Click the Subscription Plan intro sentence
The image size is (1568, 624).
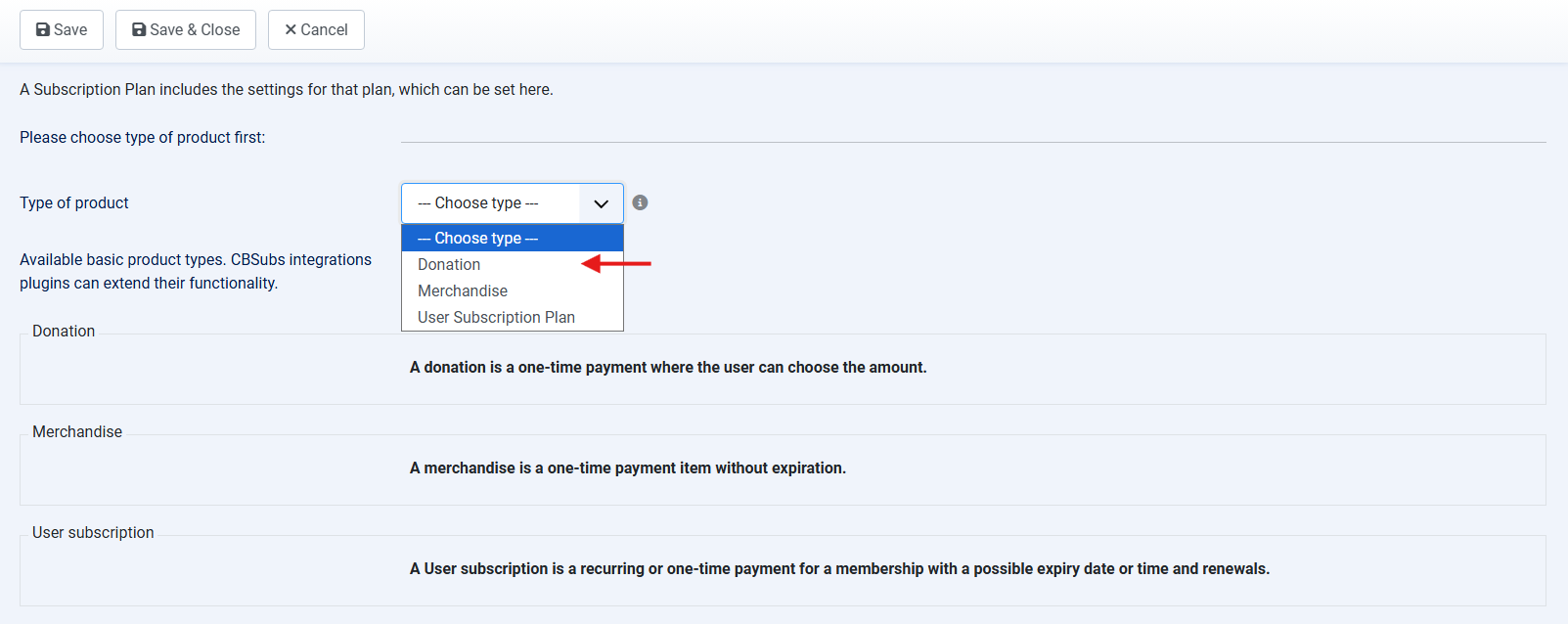point(286,89)
